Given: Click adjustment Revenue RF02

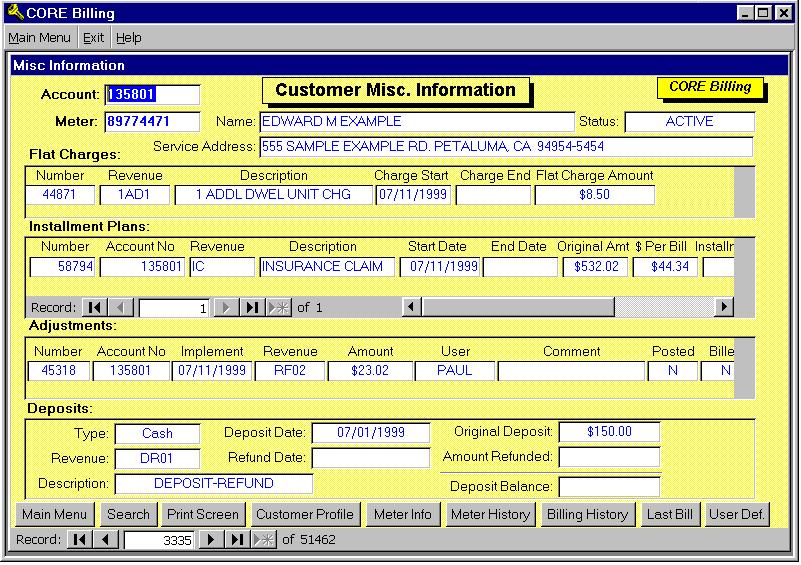Looking at the screenshot, I should (x=290, y=371).
